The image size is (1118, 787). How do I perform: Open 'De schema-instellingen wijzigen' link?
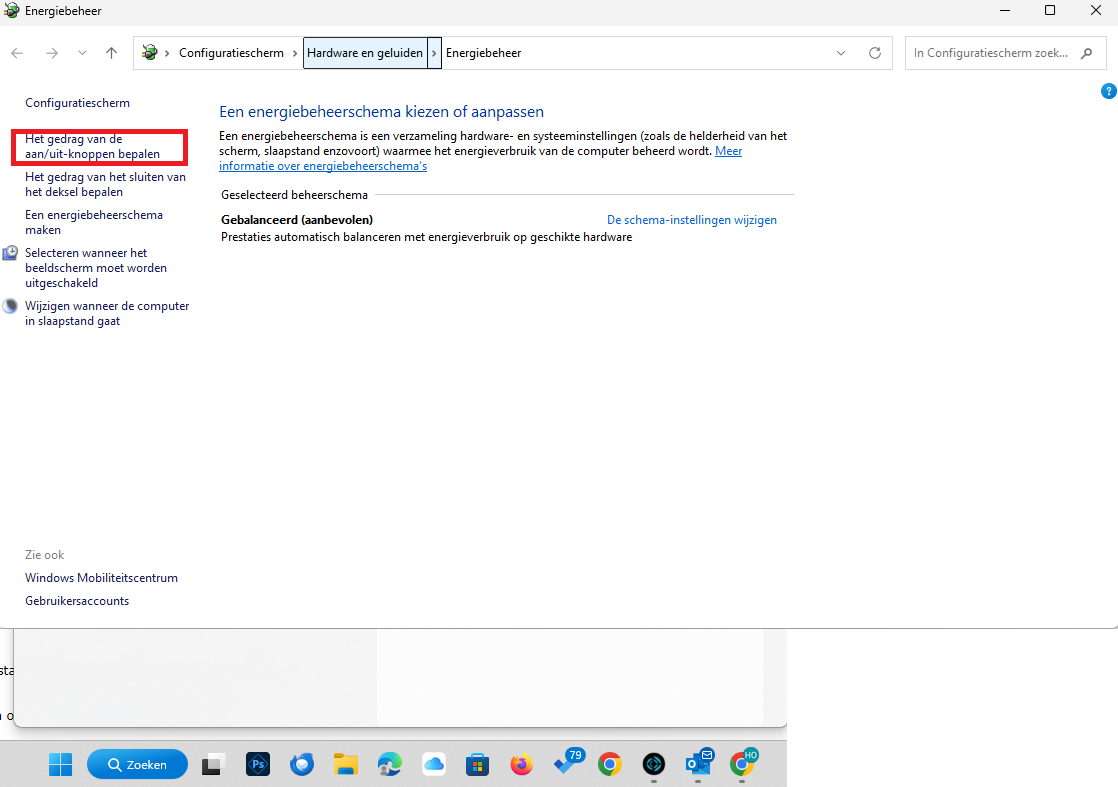point(691,220)
